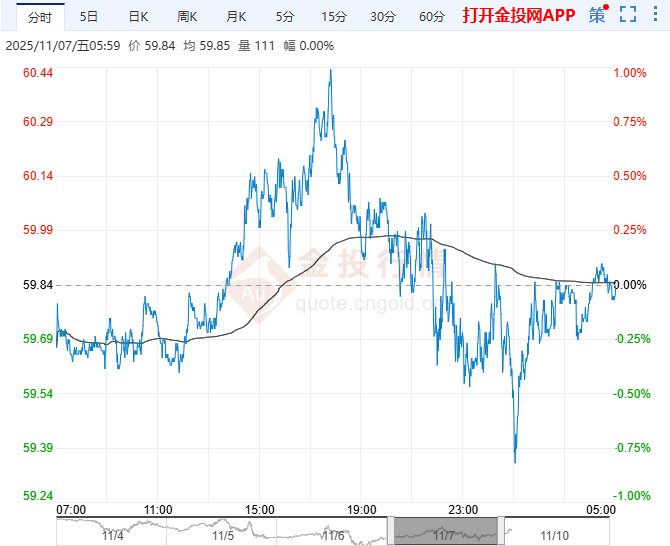Choose the 30分 interval chart
Viewport: 670px width, 546px height.
click(383, 16)
